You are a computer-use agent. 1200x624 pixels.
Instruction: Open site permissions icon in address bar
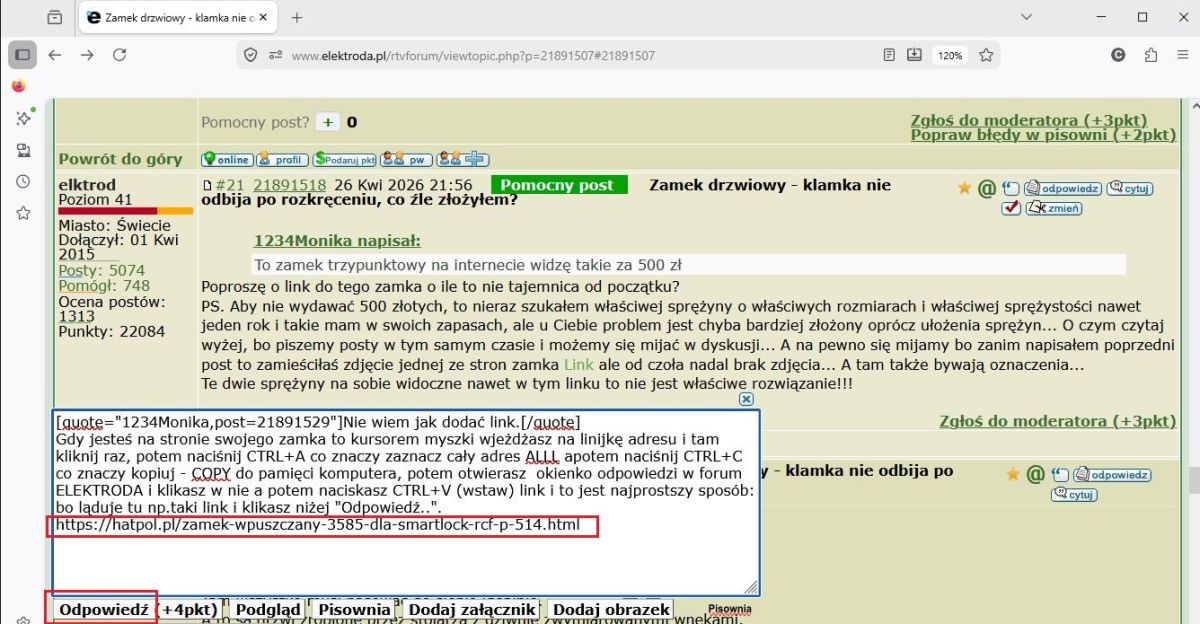point(275,55)
